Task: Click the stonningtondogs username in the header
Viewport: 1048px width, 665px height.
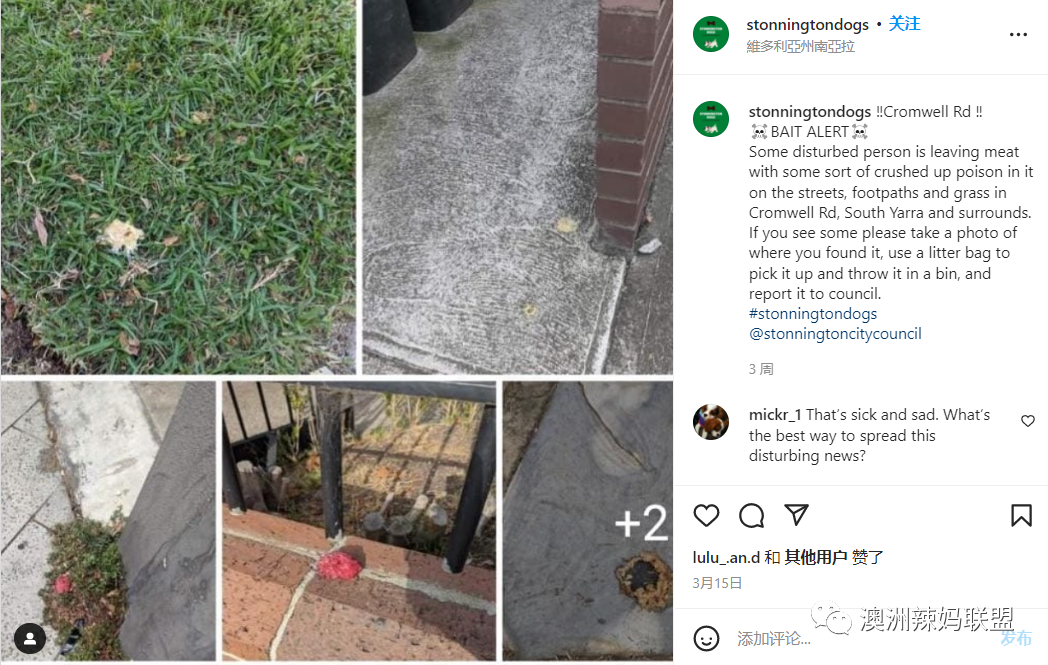Action: (x=807, y=25)
